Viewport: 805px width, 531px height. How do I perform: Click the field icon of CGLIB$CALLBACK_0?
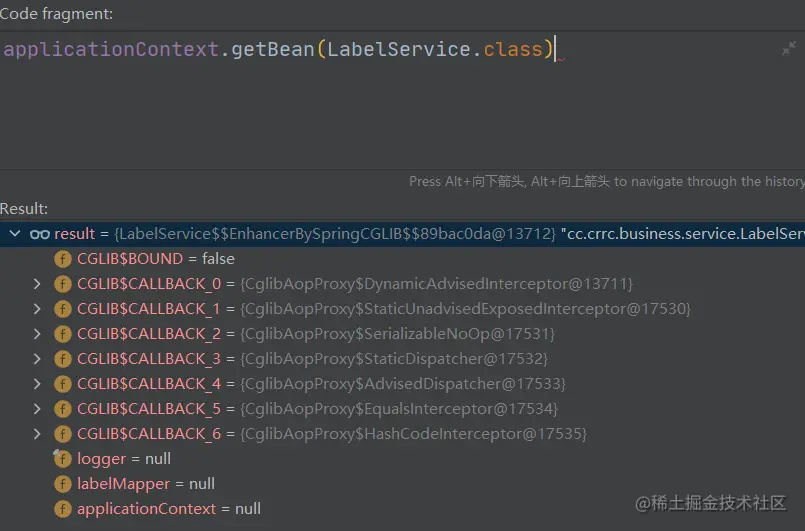click(63, 284)
